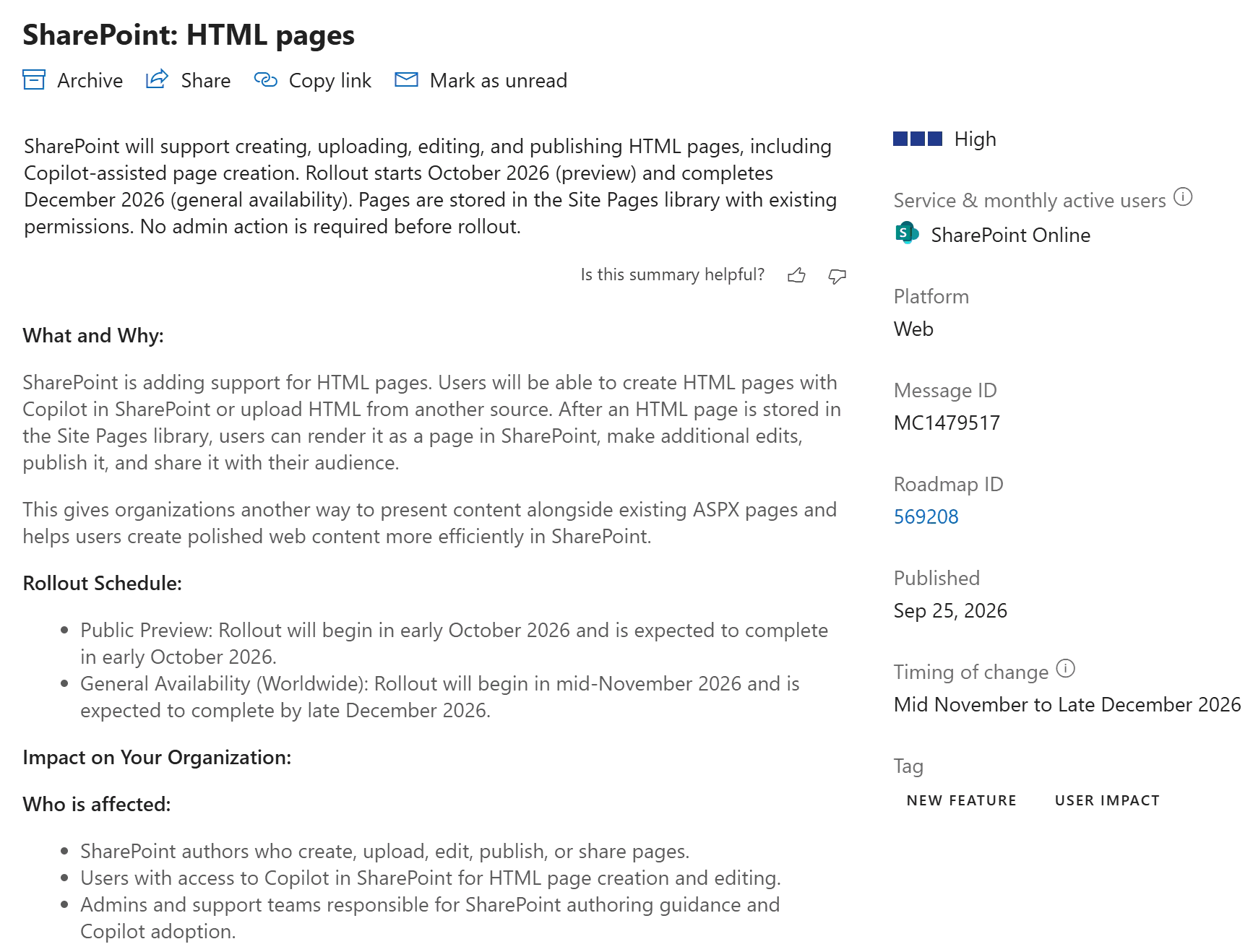Image resolution: width=1253 pixels, height=952 pixels.
Task: Click the SharePoint Online service name
Action: coord(1011,235)
